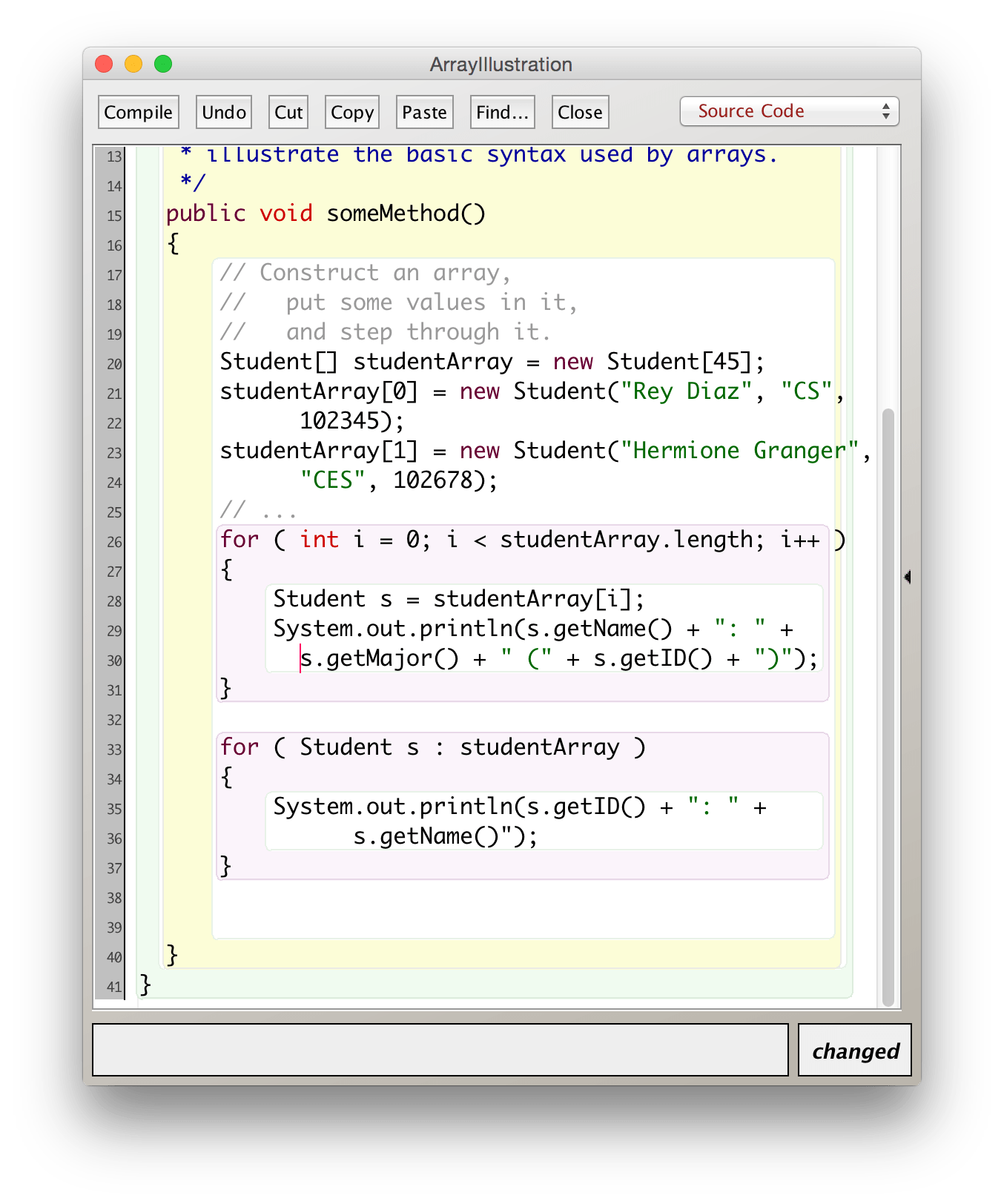1004x1204 pixels.
Task: Click 's.getMajor()' on line 30
Action: tap(380, 658)
